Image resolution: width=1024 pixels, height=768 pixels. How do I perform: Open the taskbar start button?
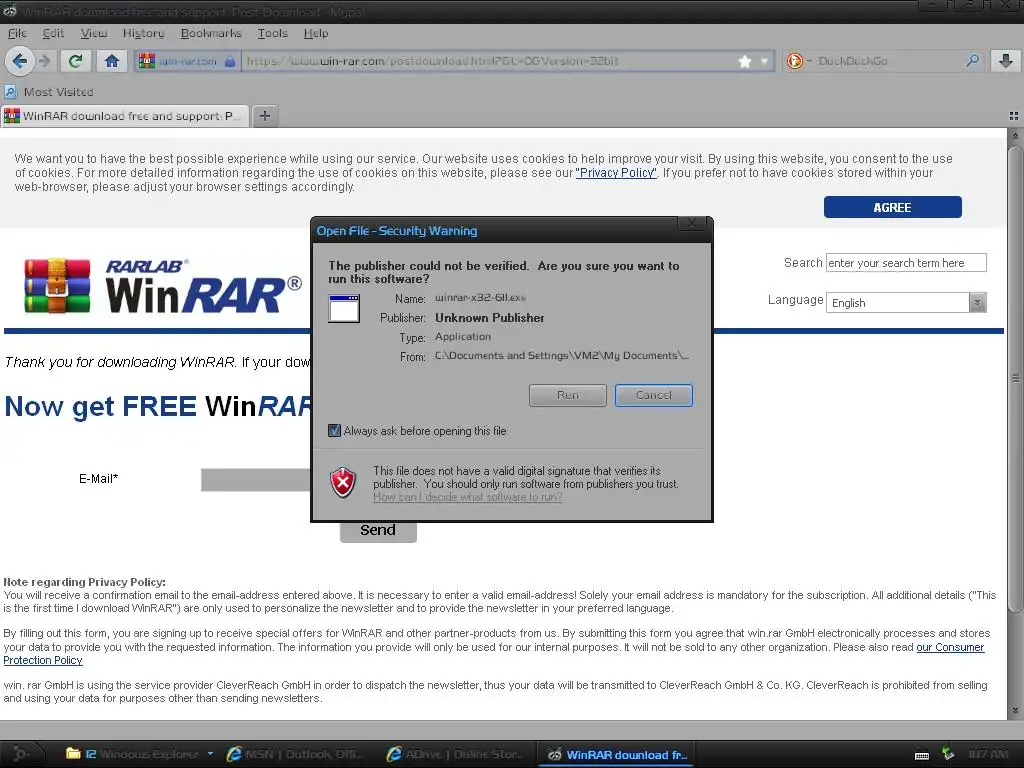tap(20, 754)
